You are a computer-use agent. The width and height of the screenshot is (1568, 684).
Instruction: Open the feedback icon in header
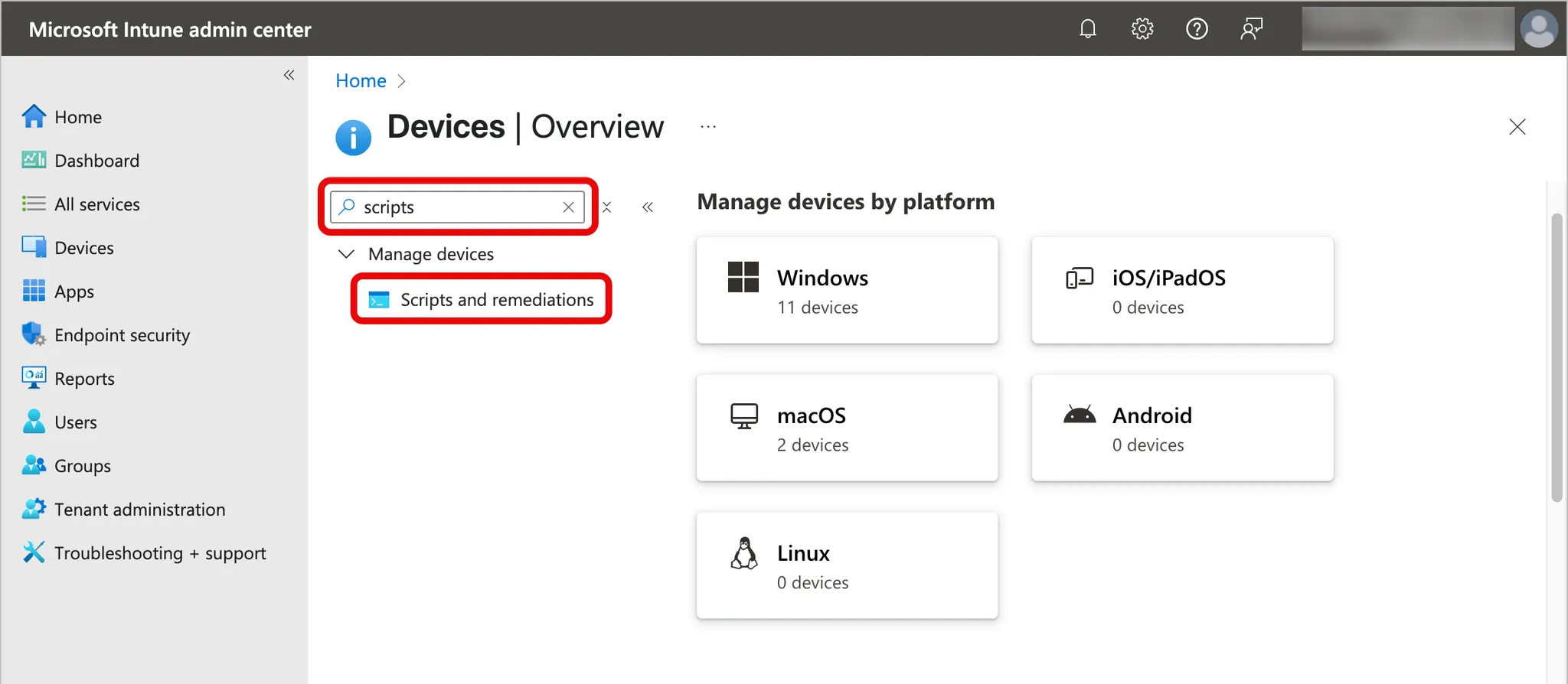tap(1251, 29)
